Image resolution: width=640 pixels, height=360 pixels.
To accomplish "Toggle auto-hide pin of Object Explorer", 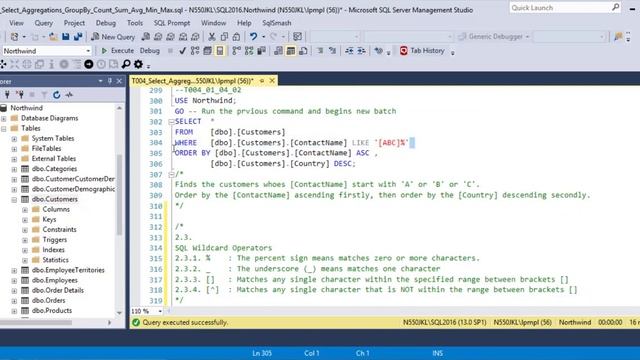I will click(x=109, y=81).
